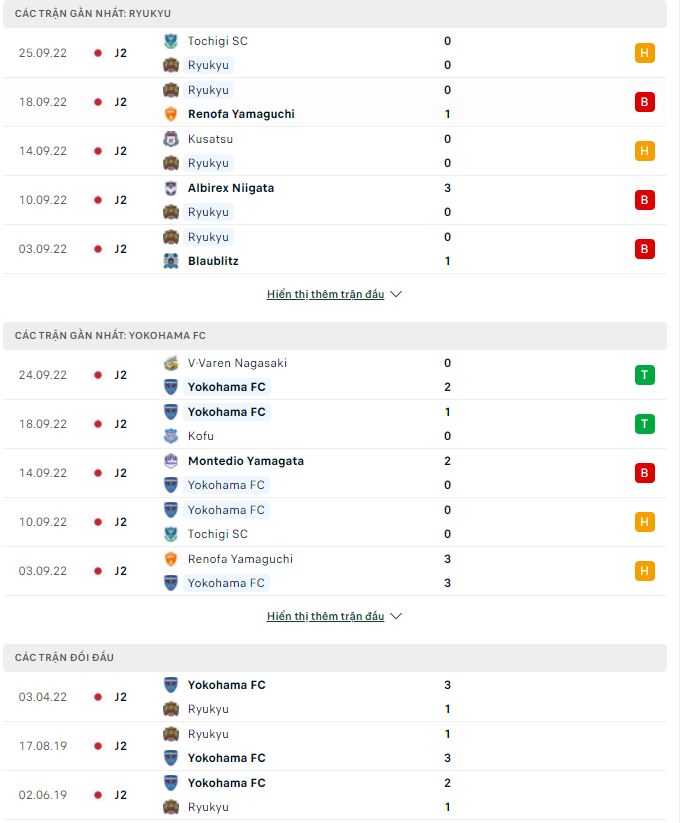Image resolution: width=680 pixels, height=823 pixels.
Task: Click the green T badge for V-Varen Nagasaki match
Action: click(x=645, y=375)
